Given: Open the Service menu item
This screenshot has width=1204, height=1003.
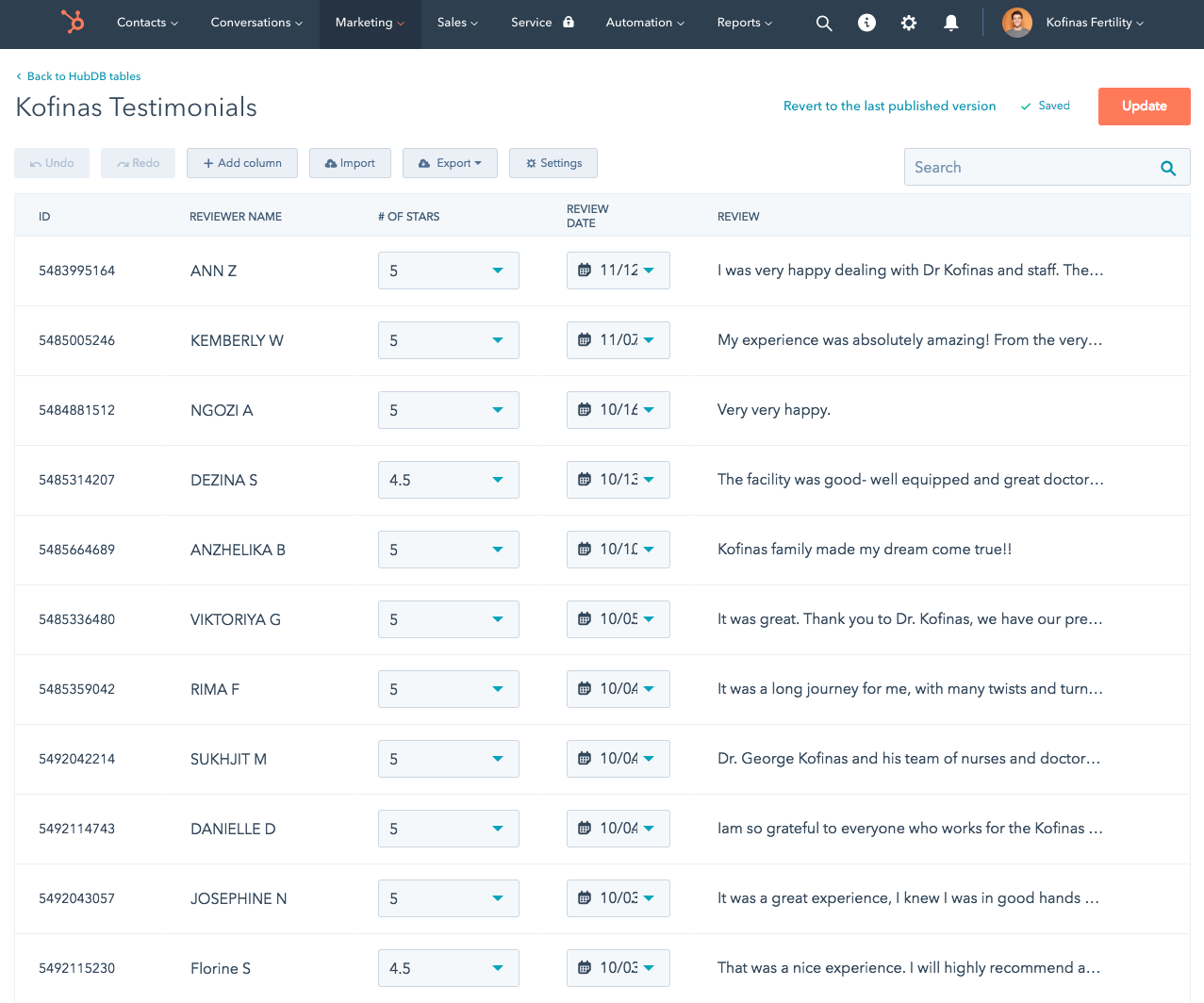Looking at the screenshot, I should tap(532, 23).
